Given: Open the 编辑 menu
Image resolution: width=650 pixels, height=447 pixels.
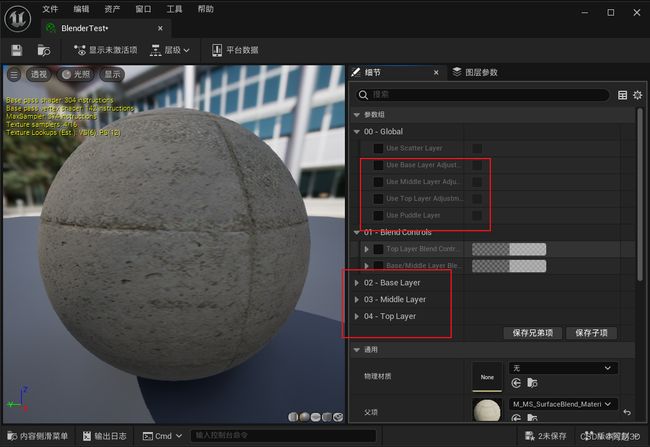Looking at the screenshot, I should (x=81, y=9).
